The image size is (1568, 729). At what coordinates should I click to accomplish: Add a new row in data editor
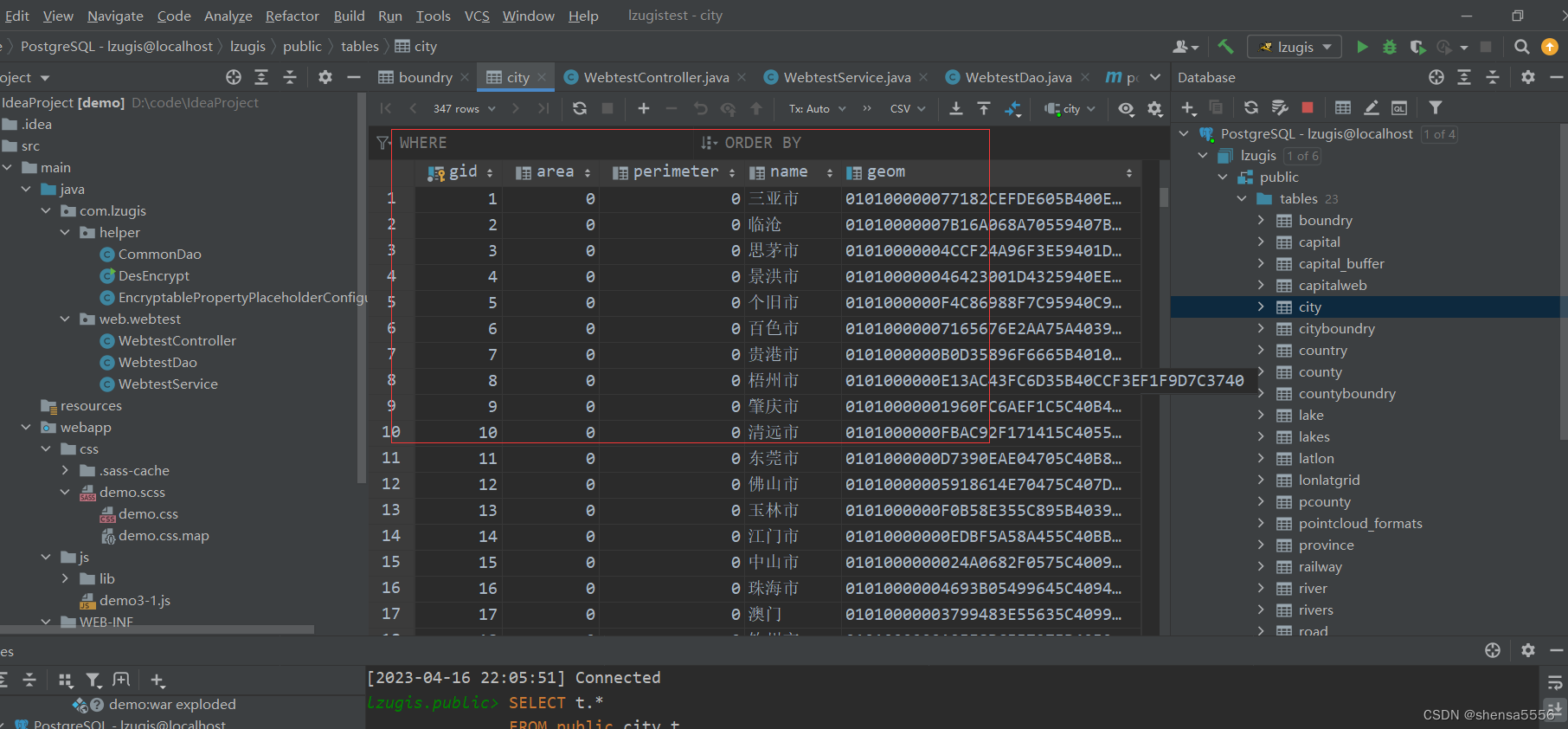pyautogui.click(x=643, y=108)
